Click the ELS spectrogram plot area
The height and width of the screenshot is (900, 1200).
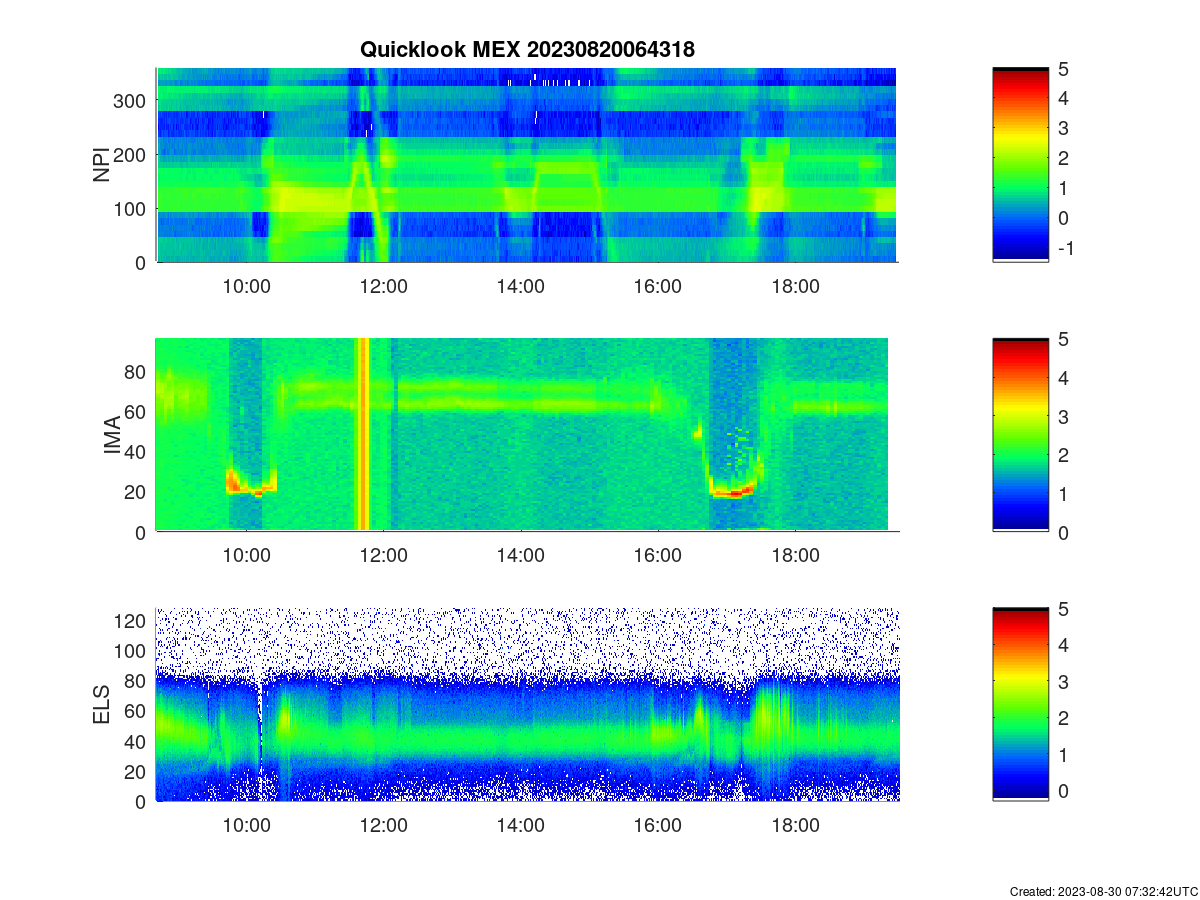click(527, 704)
